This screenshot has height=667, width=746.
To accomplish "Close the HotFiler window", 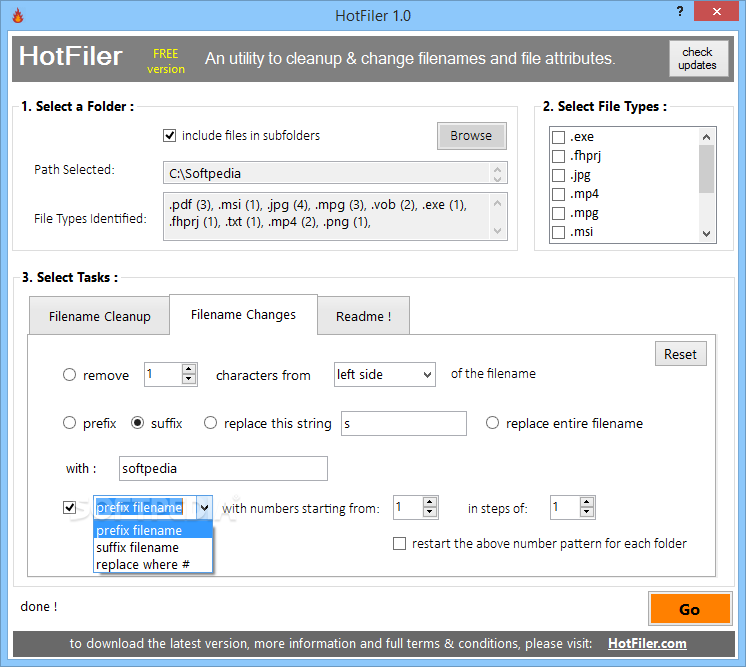I will [717, 11].
